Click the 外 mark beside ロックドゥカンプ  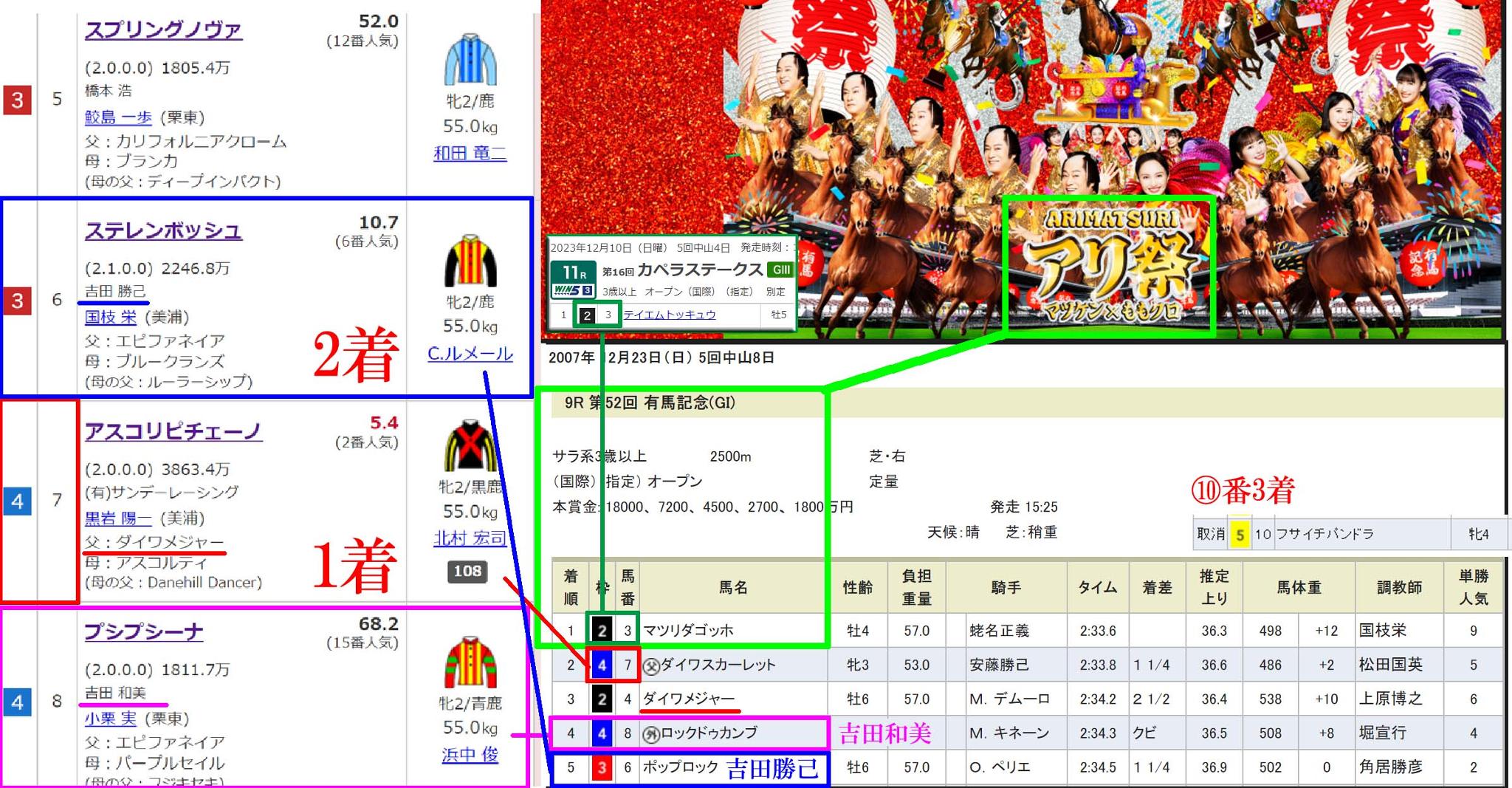coord(650,734)
